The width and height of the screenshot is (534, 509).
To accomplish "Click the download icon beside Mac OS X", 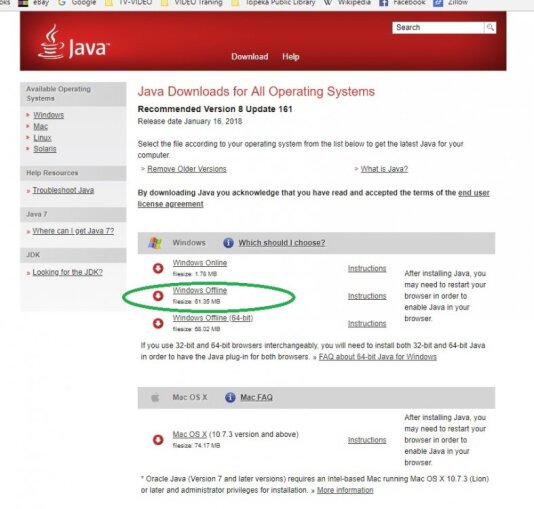I will 158,440.
